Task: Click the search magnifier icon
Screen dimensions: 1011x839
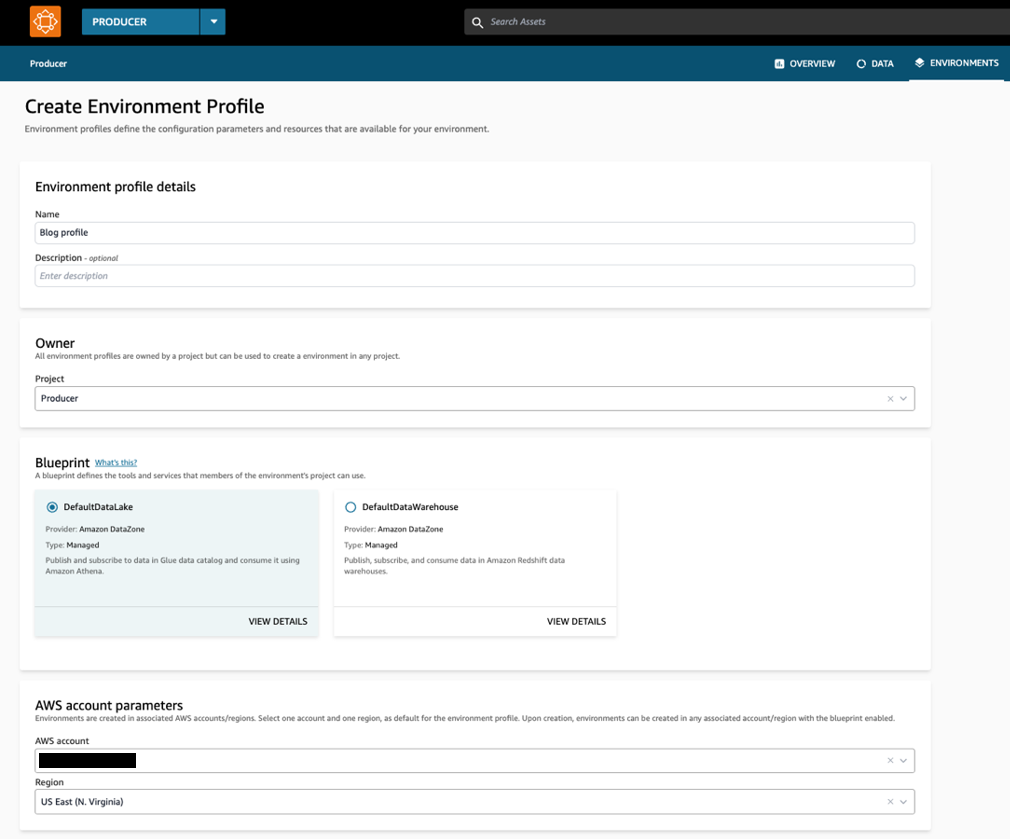Action: [477, 23]
